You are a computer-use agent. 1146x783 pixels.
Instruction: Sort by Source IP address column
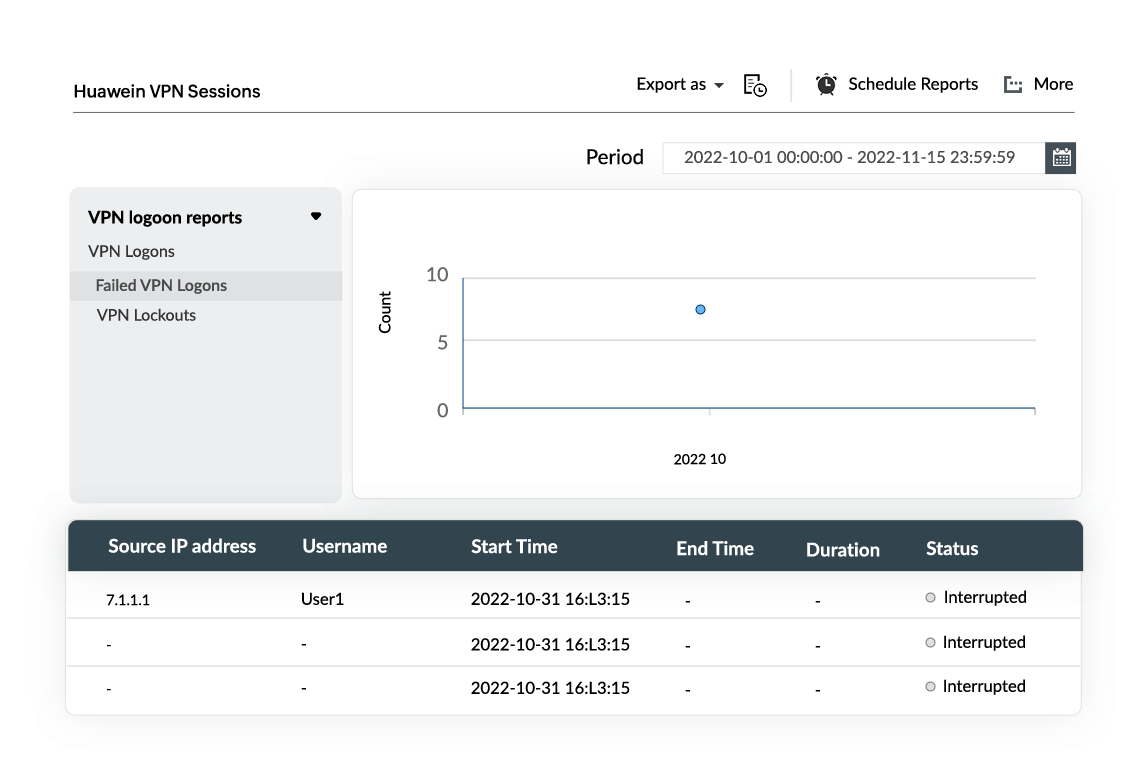click(x=182, y=546)
